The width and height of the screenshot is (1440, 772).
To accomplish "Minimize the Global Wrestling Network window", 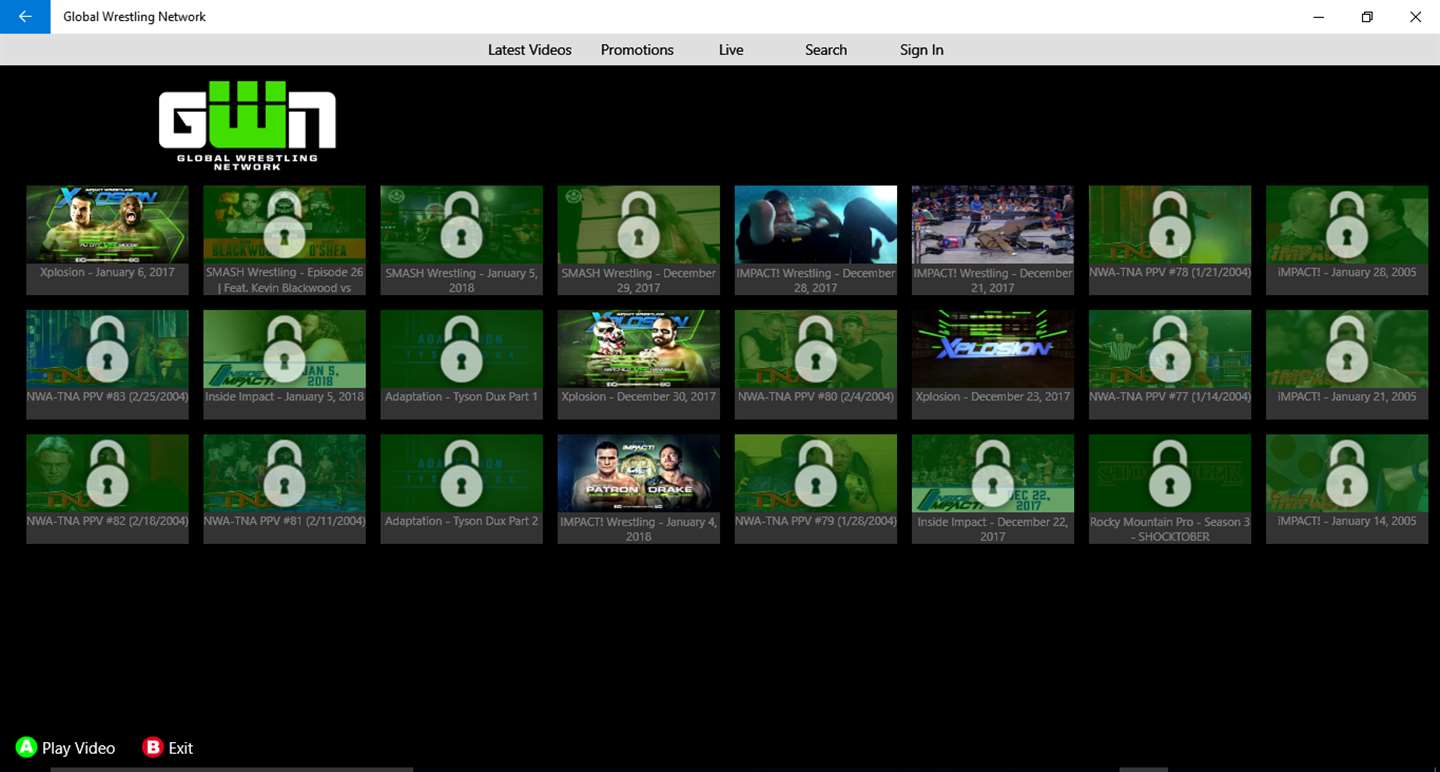I will [1319, 17].
